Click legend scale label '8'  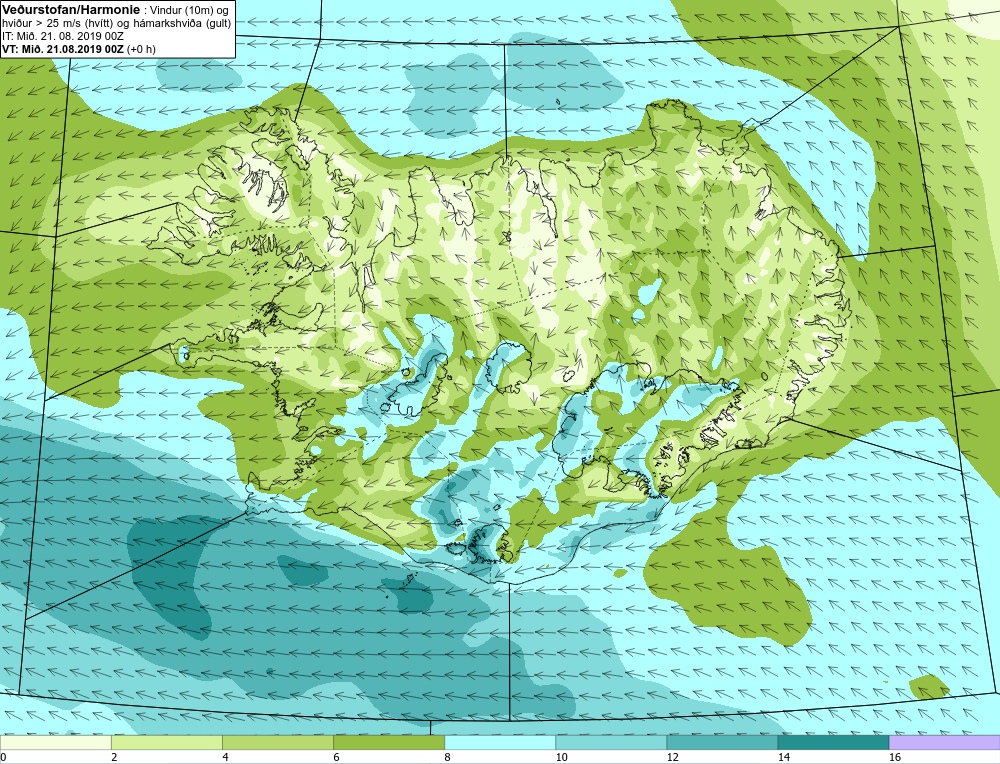click(448, 757)
